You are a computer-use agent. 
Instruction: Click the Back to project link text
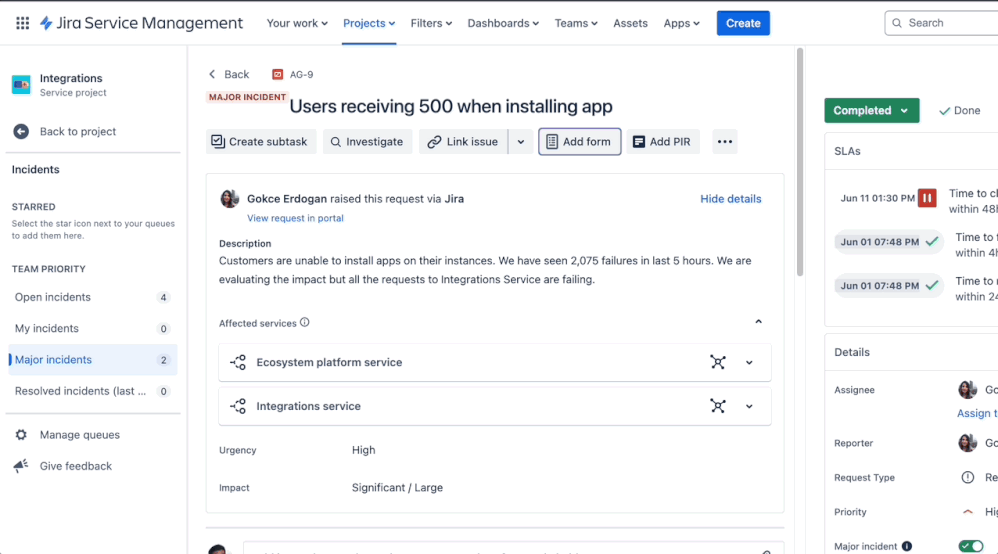[x=78, y=131]
